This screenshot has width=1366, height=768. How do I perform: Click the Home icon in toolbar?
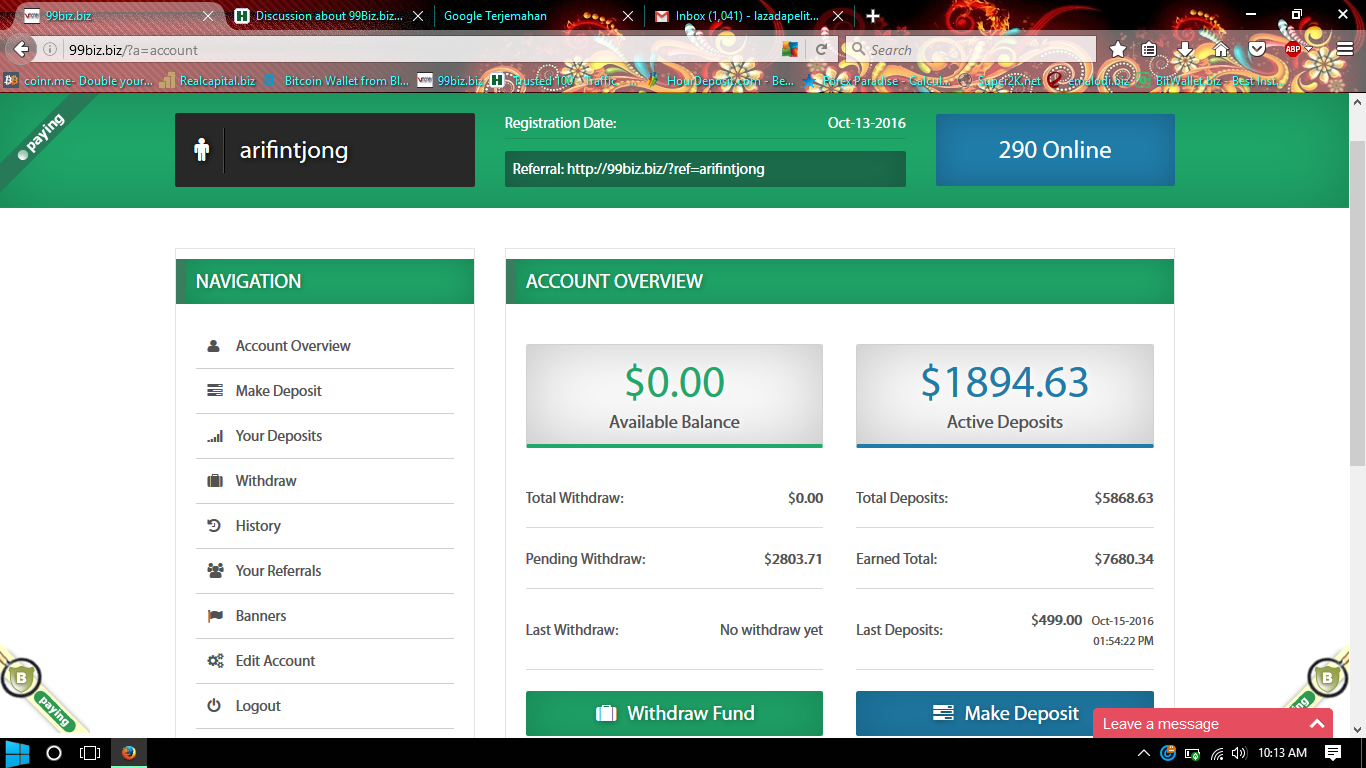tap(1221, 49)
